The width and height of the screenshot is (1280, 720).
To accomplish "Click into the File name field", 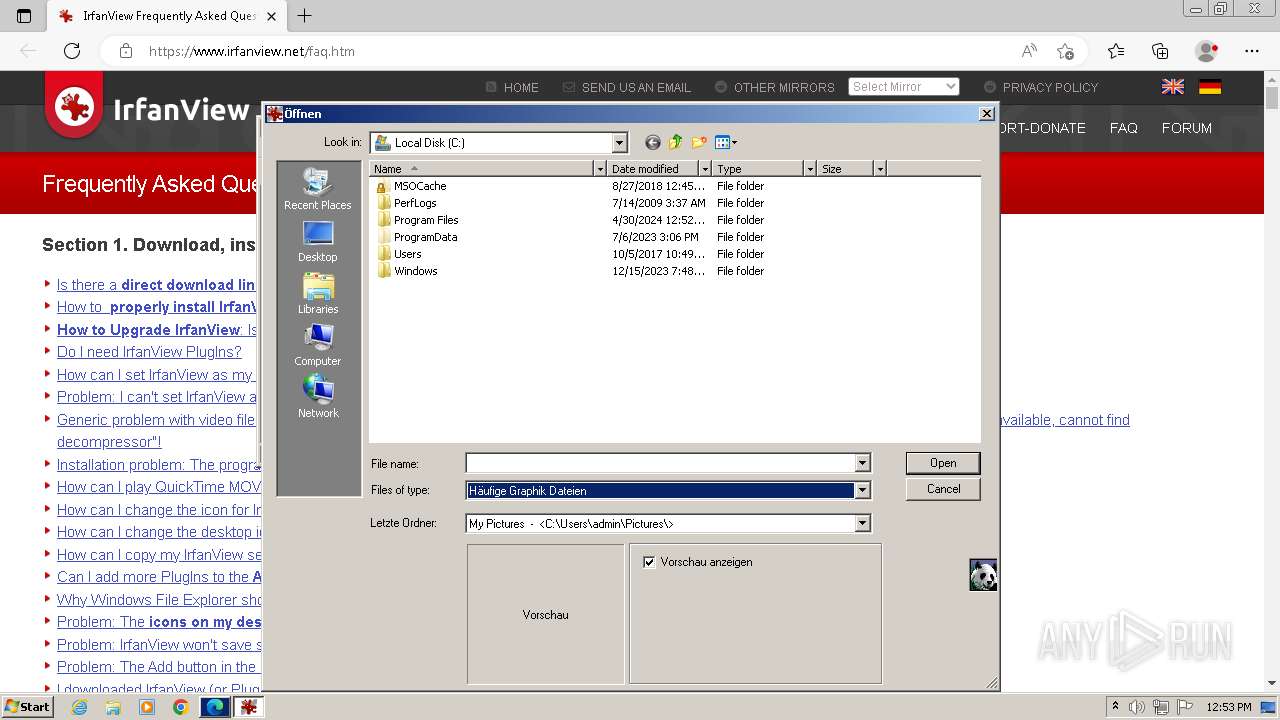I will pyautogui.click(x=660, y=463).
